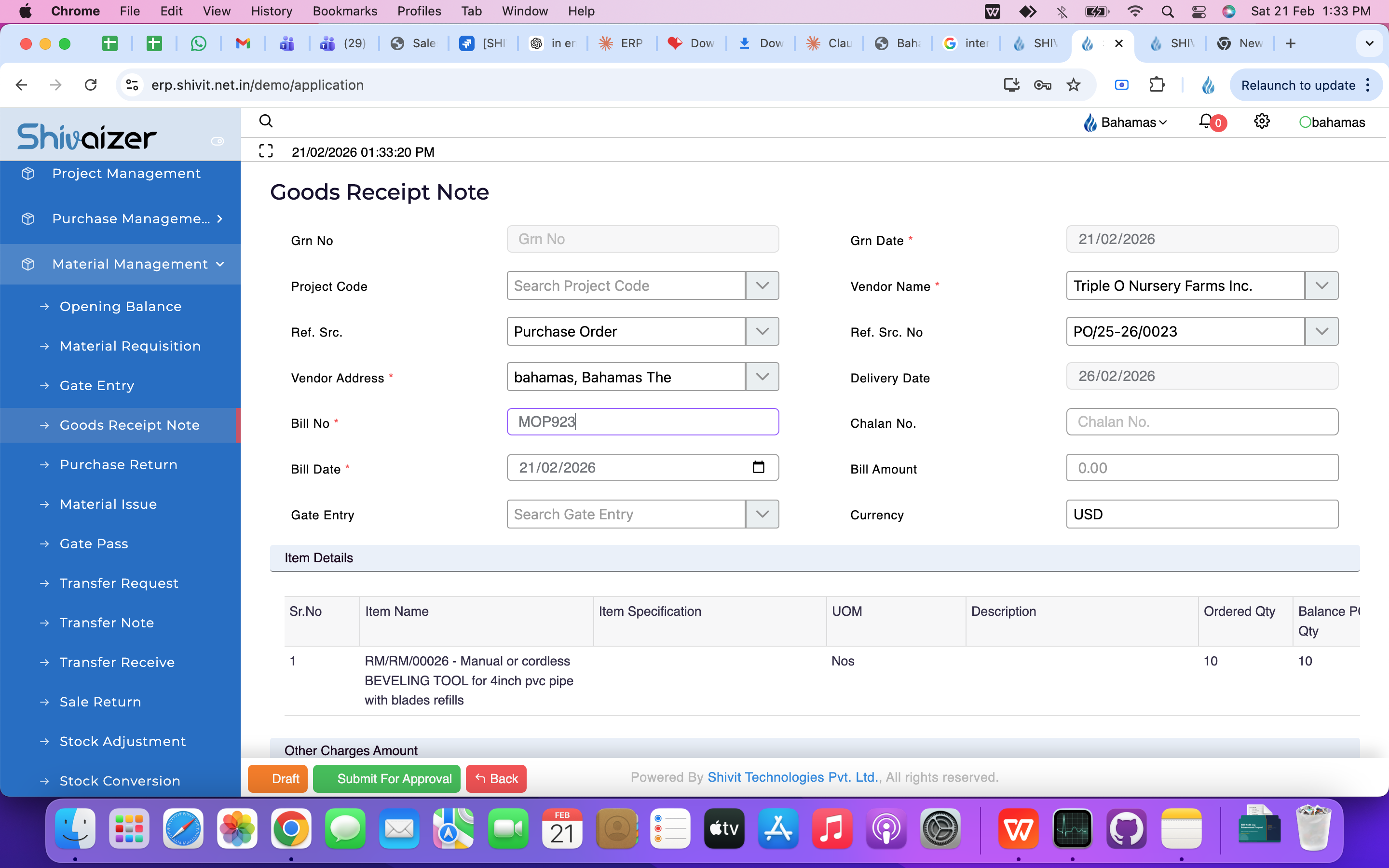Open Chrome extensions puzzle icon
Viewport: 1389px width, 868px height.
pyautogui.click(x=1157, y=85)
